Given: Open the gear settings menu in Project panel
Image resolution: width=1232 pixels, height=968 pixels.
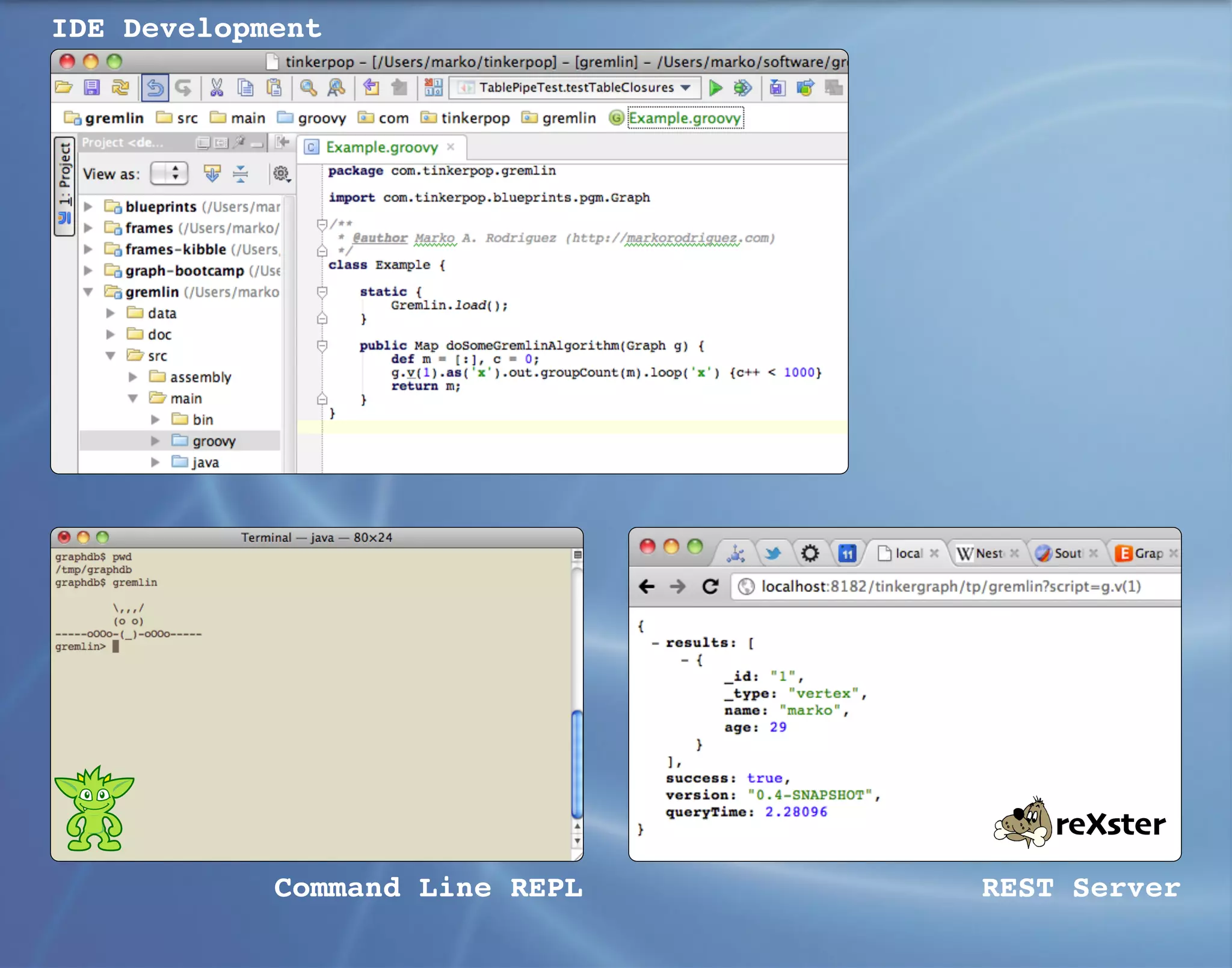Looking at the screenshot, I should click(281, 174).
